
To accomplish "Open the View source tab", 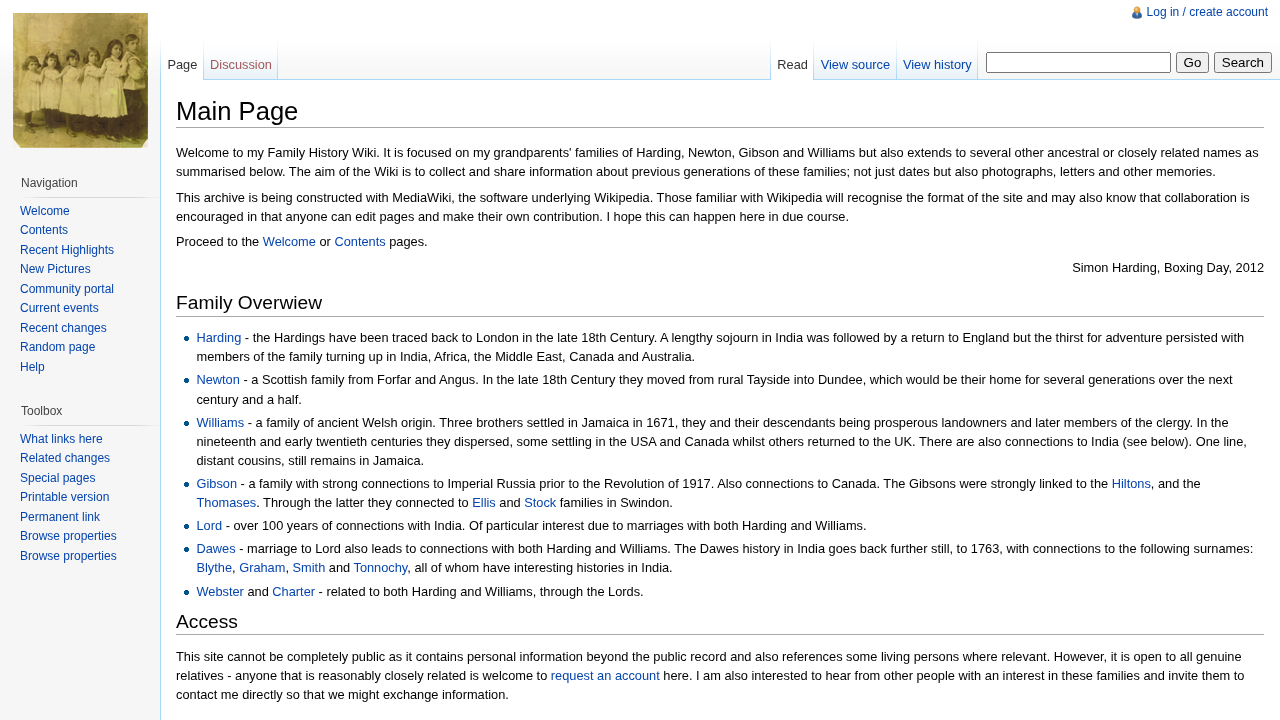I will point(854,65).
